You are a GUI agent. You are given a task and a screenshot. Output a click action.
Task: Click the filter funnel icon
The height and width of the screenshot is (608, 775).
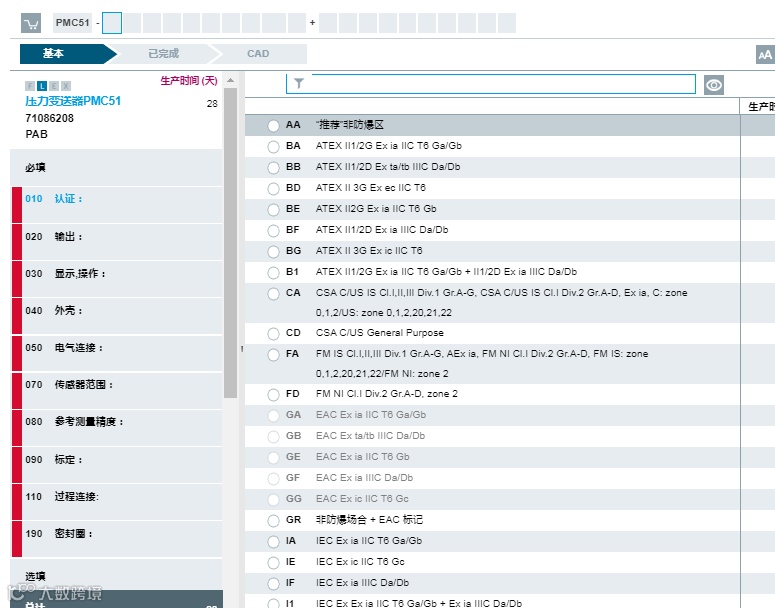tap(299, 84)
